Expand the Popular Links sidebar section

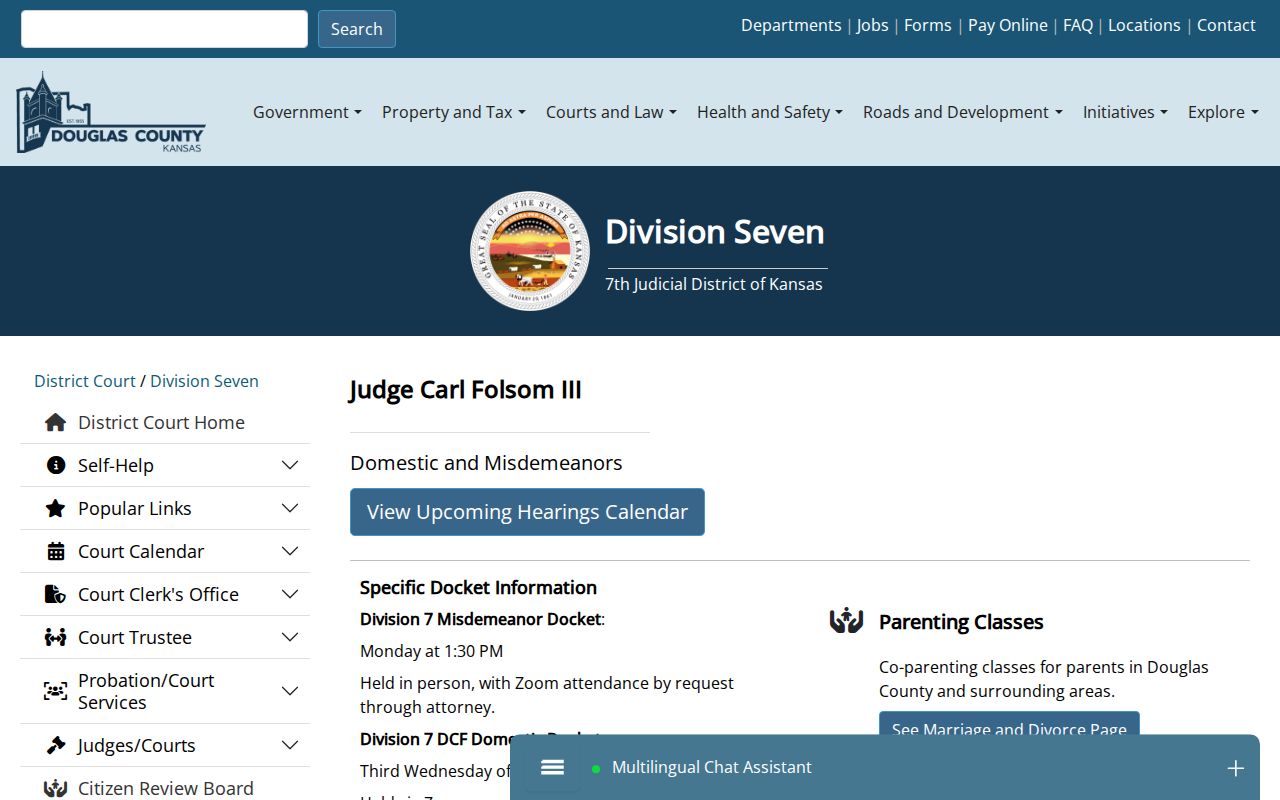290,508
